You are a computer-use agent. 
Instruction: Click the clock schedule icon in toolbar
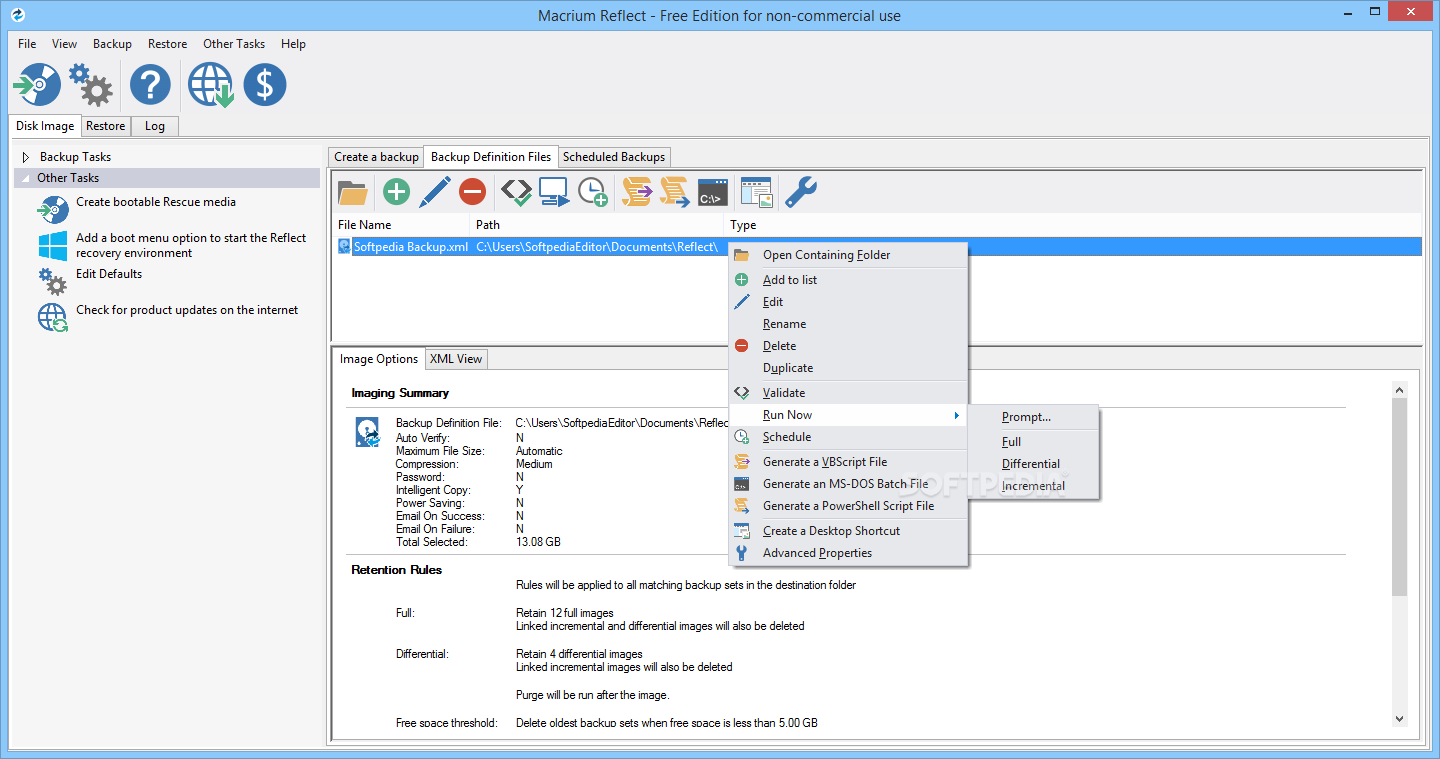click(x=593, y=191)
